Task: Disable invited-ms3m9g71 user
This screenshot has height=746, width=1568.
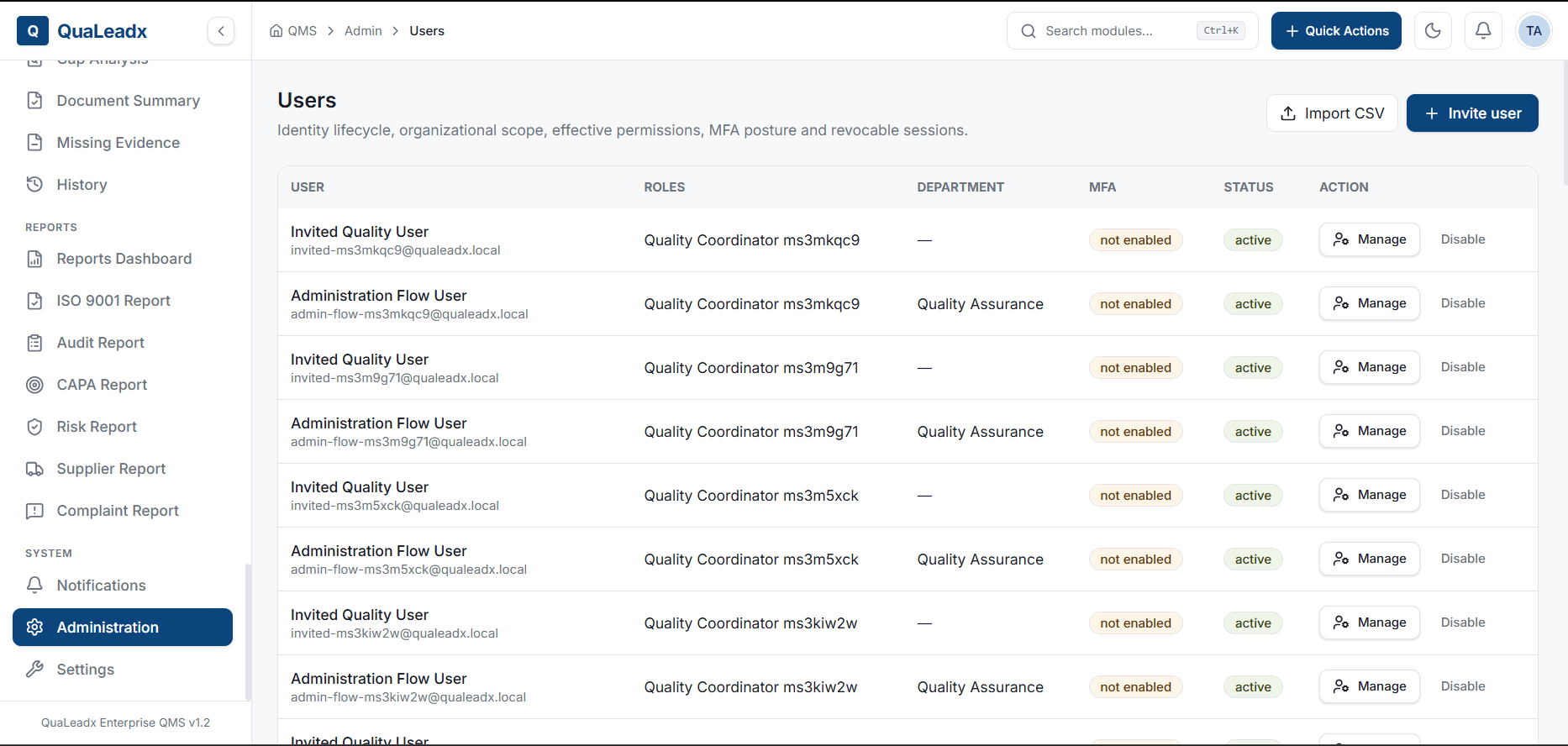Action: click(1463, 367)
